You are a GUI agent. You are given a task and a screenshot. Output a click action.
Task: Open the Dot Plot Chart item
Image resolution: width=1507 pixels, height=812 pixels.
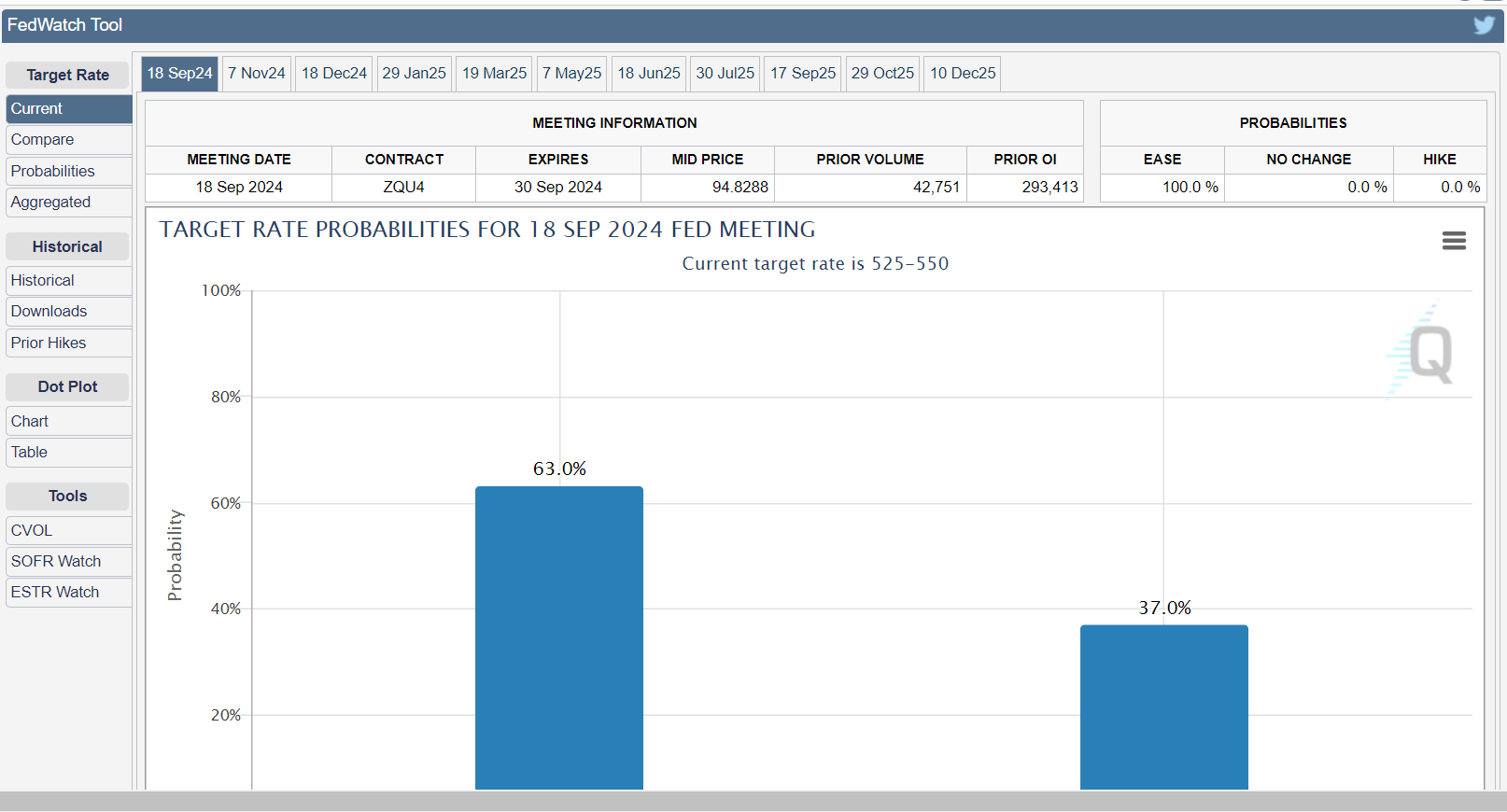coord(68,422)
